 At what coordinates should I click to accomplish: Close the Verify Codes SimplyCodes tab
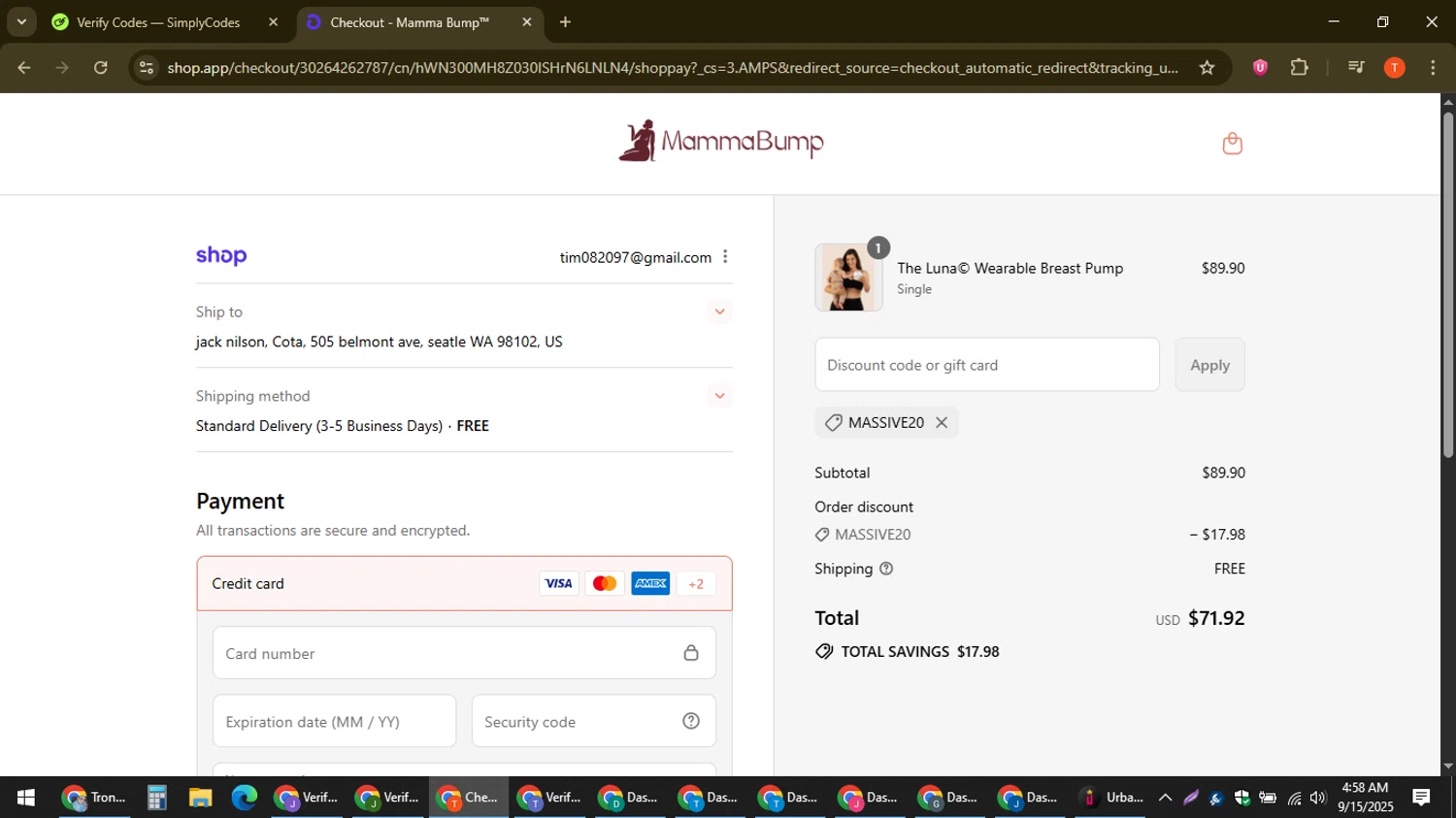pyautogui.click(x=273, y=22)
